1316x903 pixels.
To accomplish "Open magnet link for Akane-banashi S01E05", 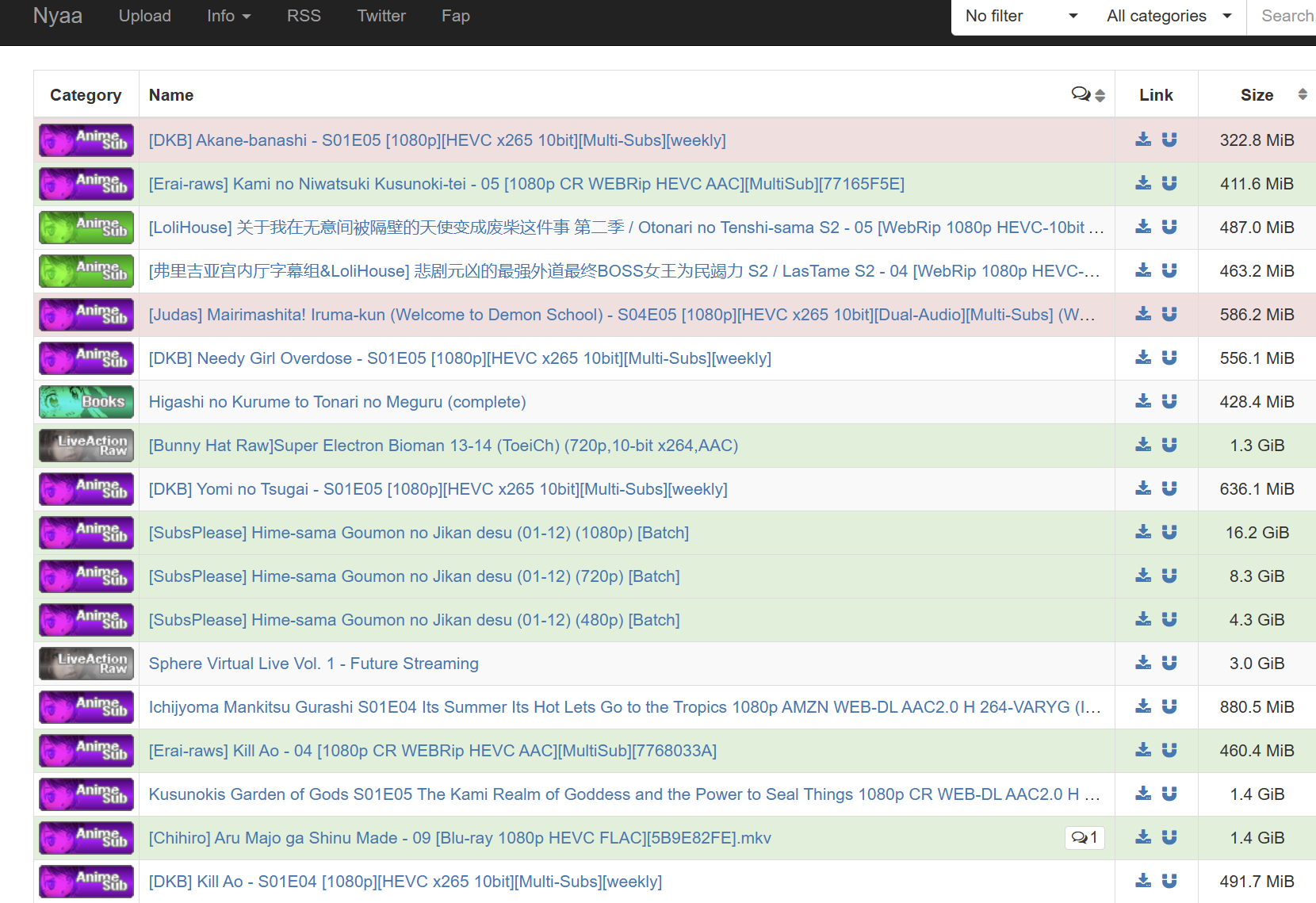I will (x=1169, y=140).
